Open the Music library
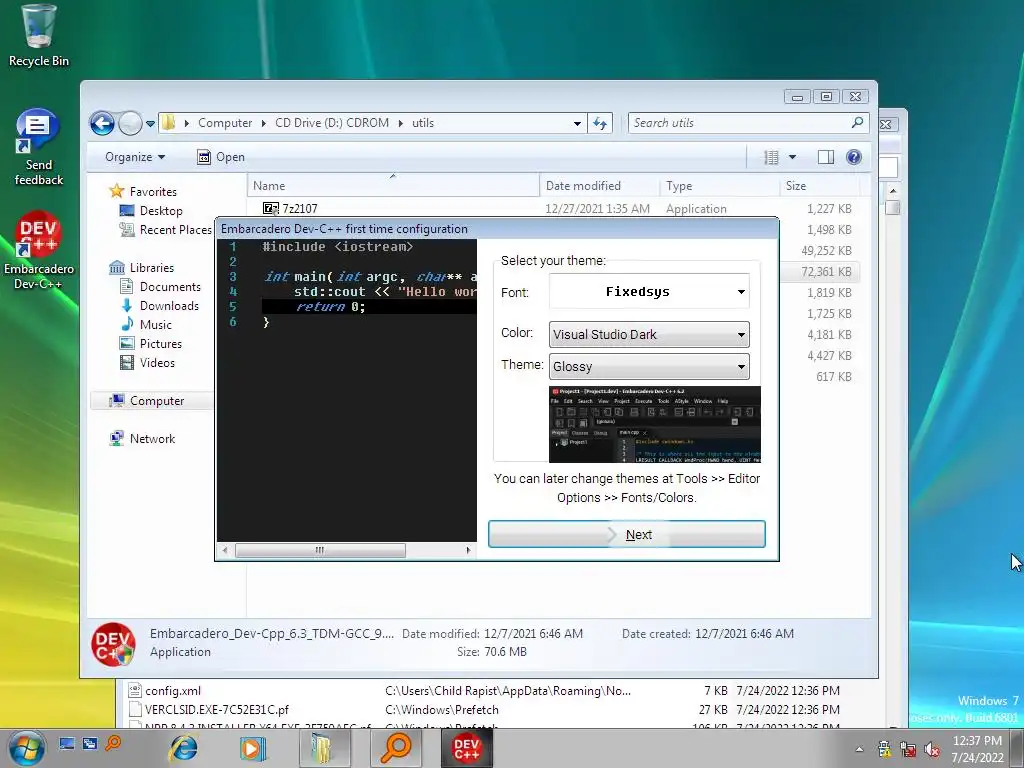The image size is (1024, 768). (155, 324)
